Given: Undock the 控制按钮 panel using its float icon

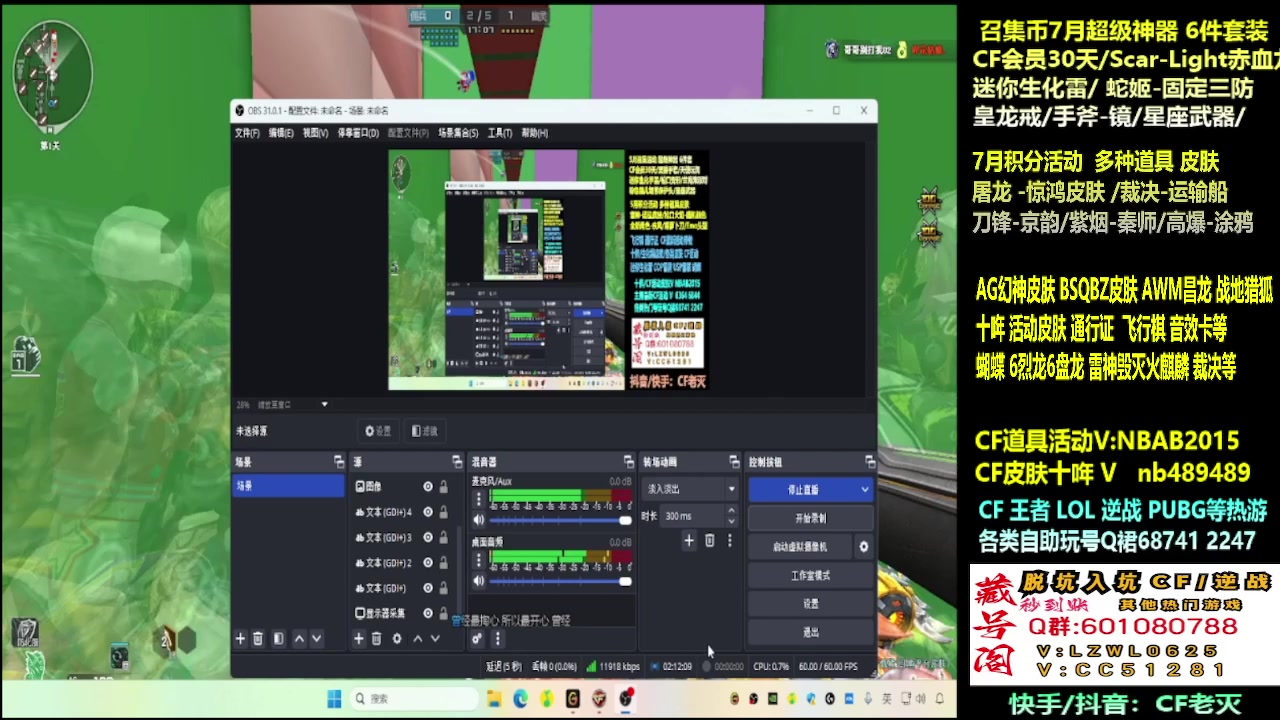Looking at the screenshot, I should click(870, 462).
